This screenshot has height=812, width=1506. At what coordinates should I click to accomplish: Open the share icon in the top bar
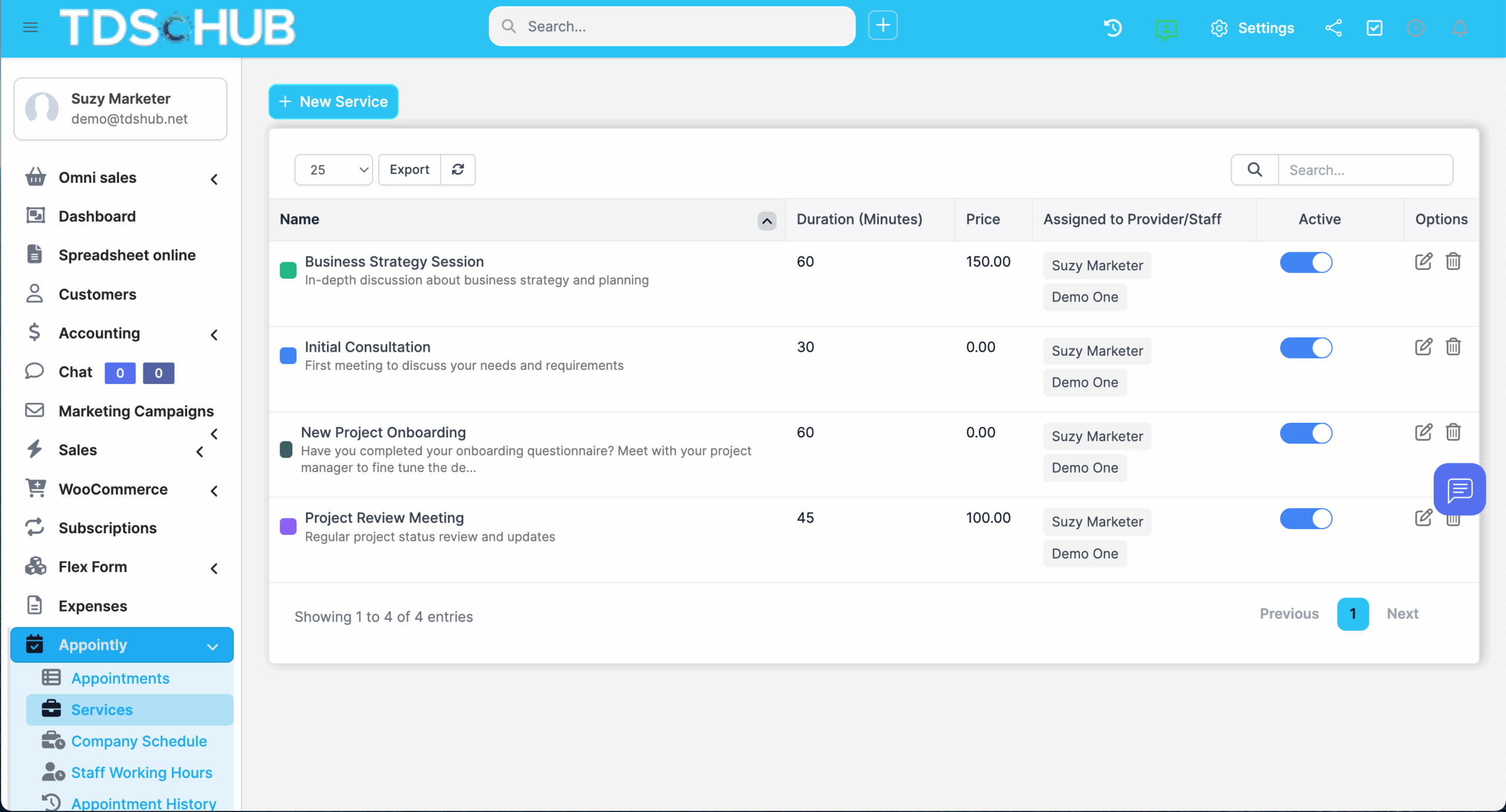[x=1333, y=28]
